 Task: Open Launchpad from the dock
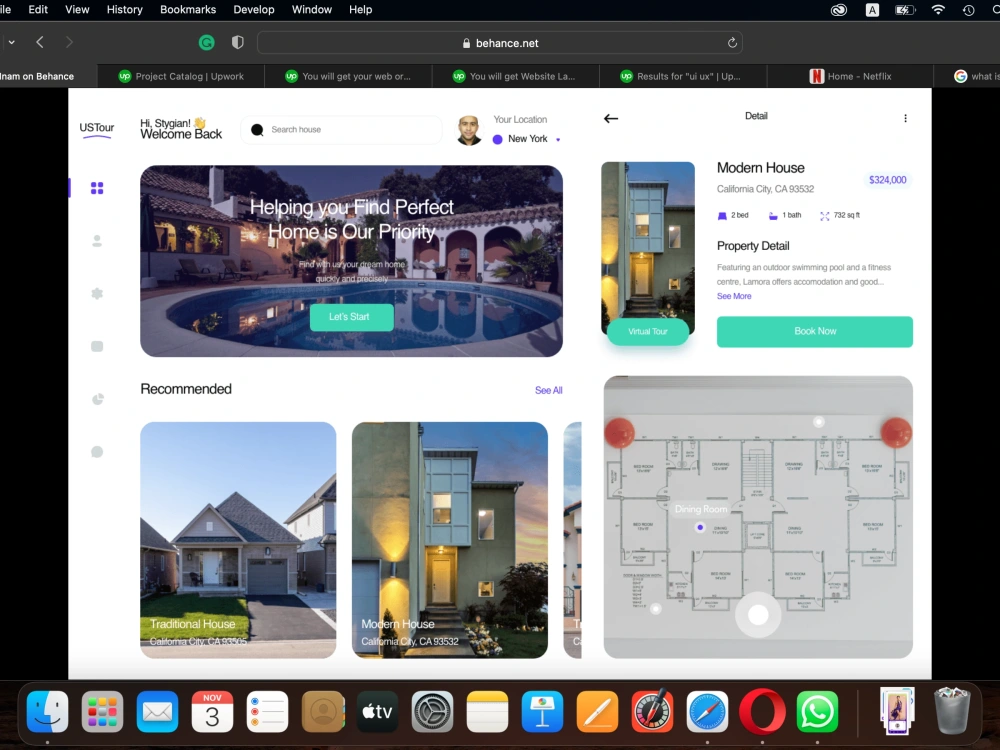pyautogui.click(x=103, y=712)
